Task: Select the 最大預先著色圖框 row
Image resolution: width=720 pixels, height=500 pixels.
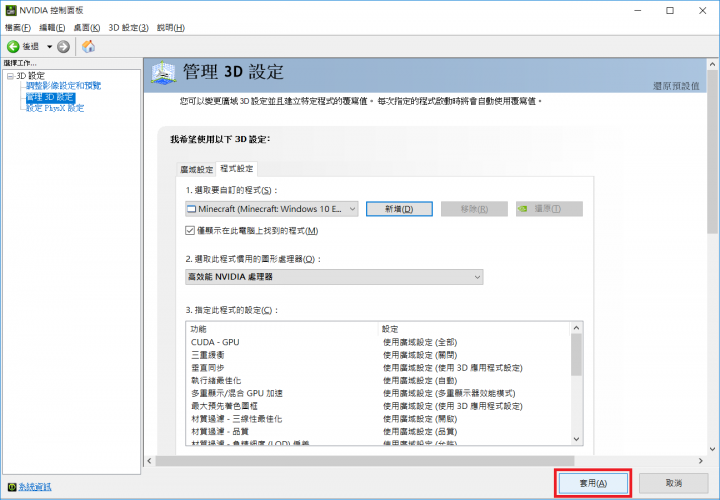Action: (x=377, y=406)
